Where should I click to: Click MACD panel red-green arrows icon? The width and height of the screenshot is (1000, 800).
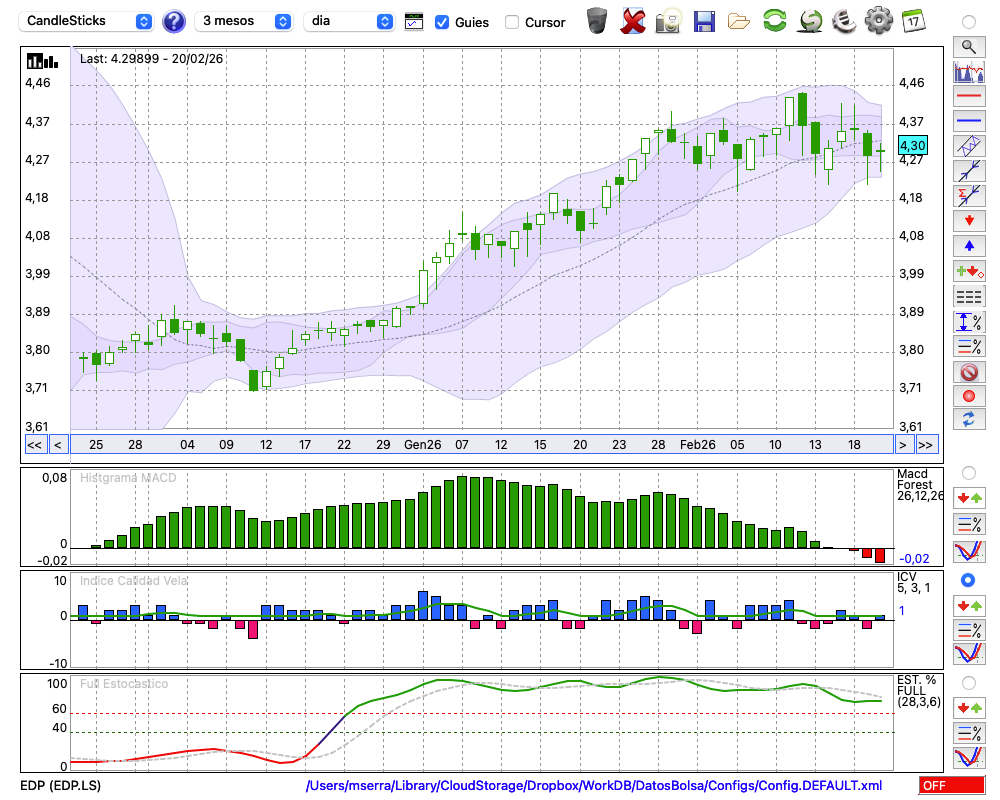969,498
